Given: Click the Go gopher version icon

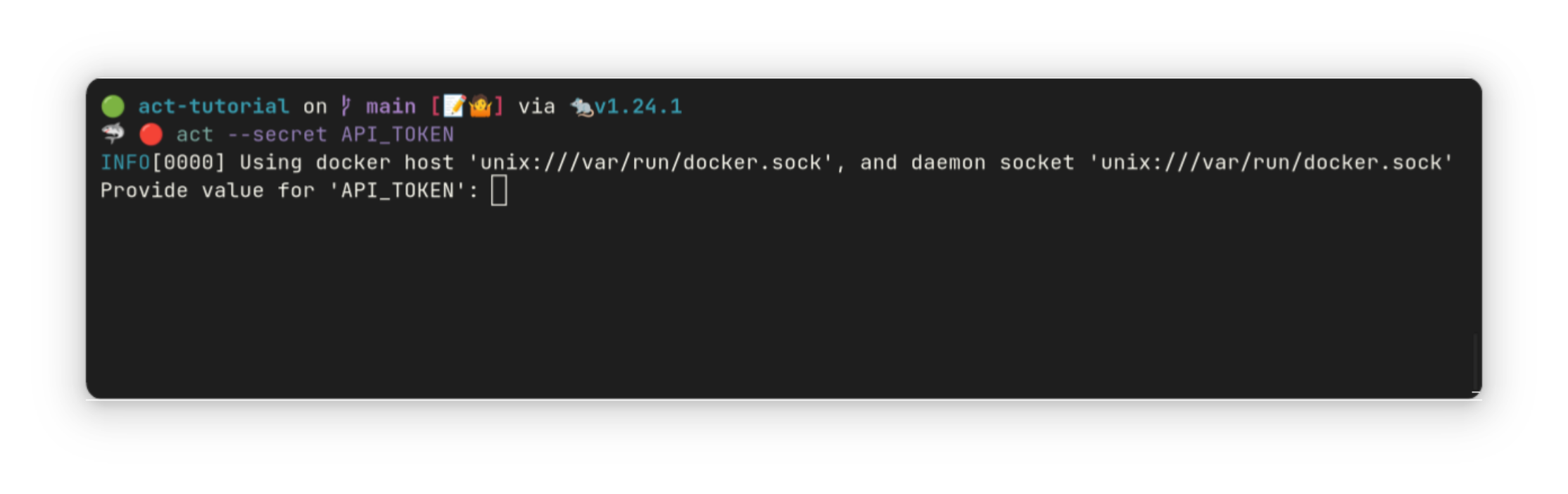Looking at the screenshot, I should tap(582, 107).
